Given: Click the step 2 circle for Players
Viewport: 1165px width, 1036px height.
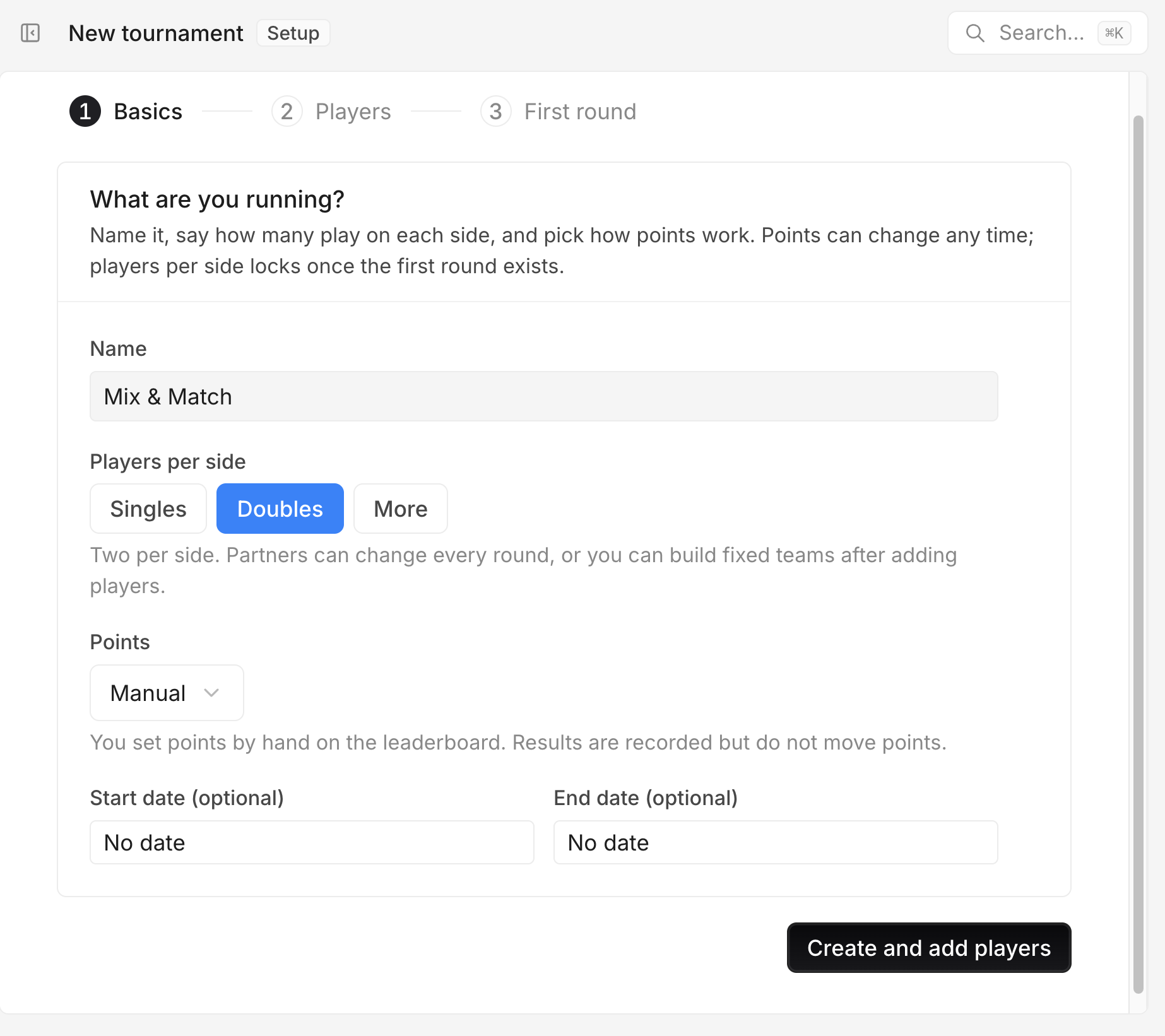Looking at the screenshot, I should point(287,112).
